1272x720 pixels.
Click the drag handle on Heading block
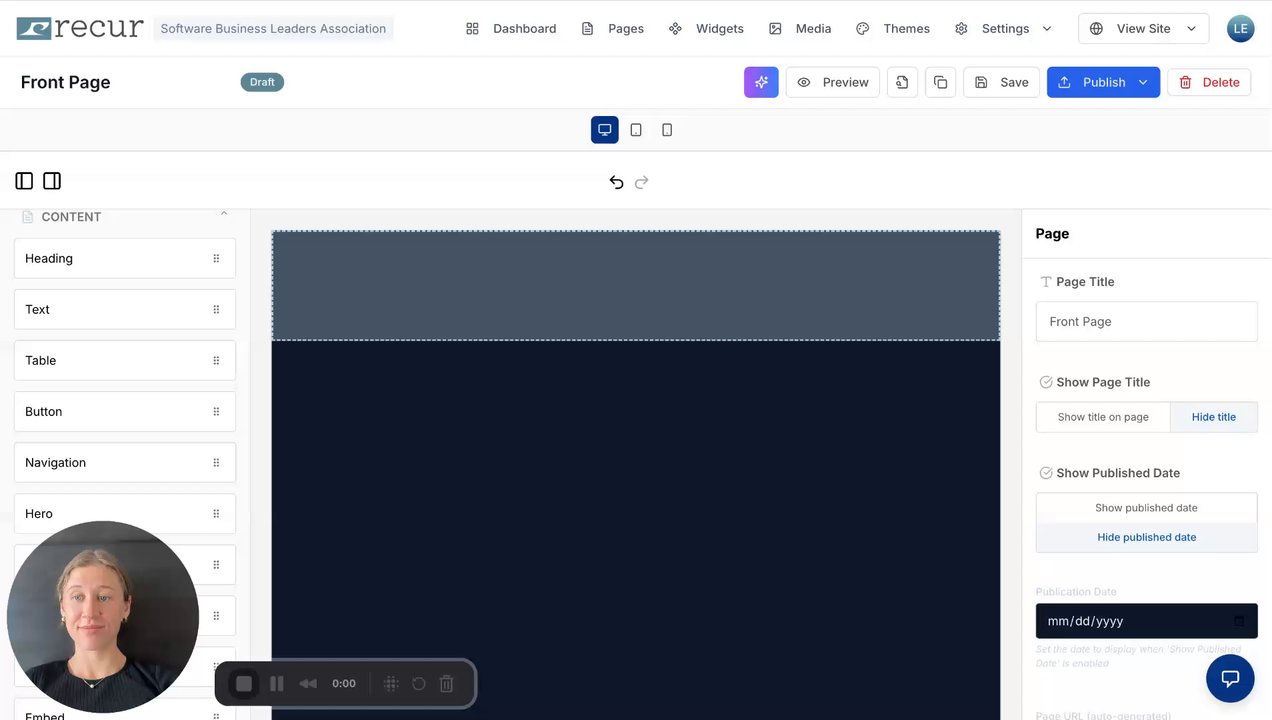click(216, 258)
